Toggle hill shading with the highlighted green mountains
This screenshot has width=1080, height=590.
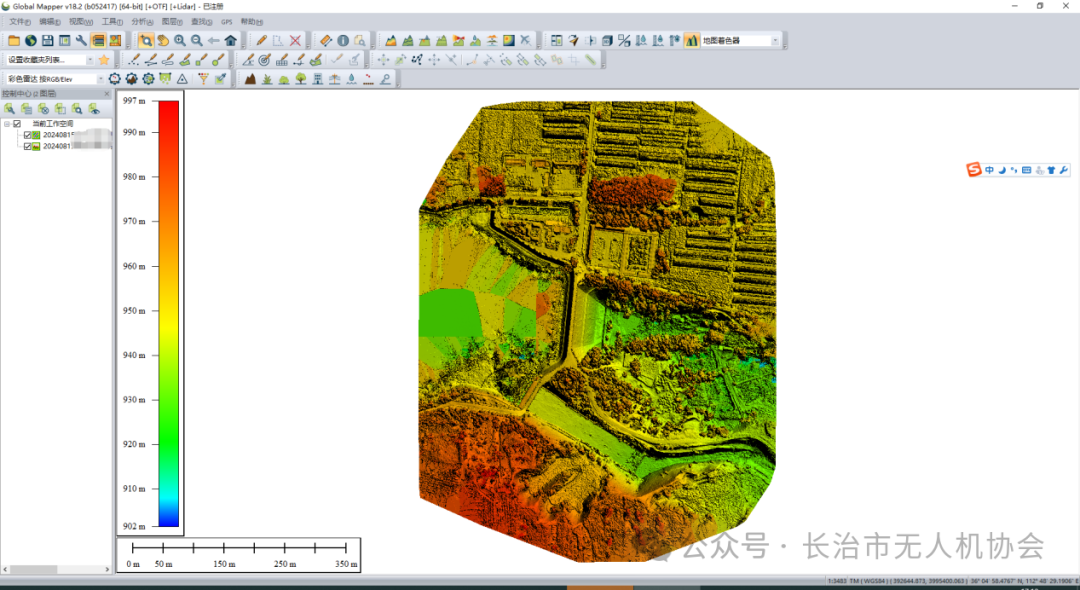pyautogui.click(x=692, y=41)
